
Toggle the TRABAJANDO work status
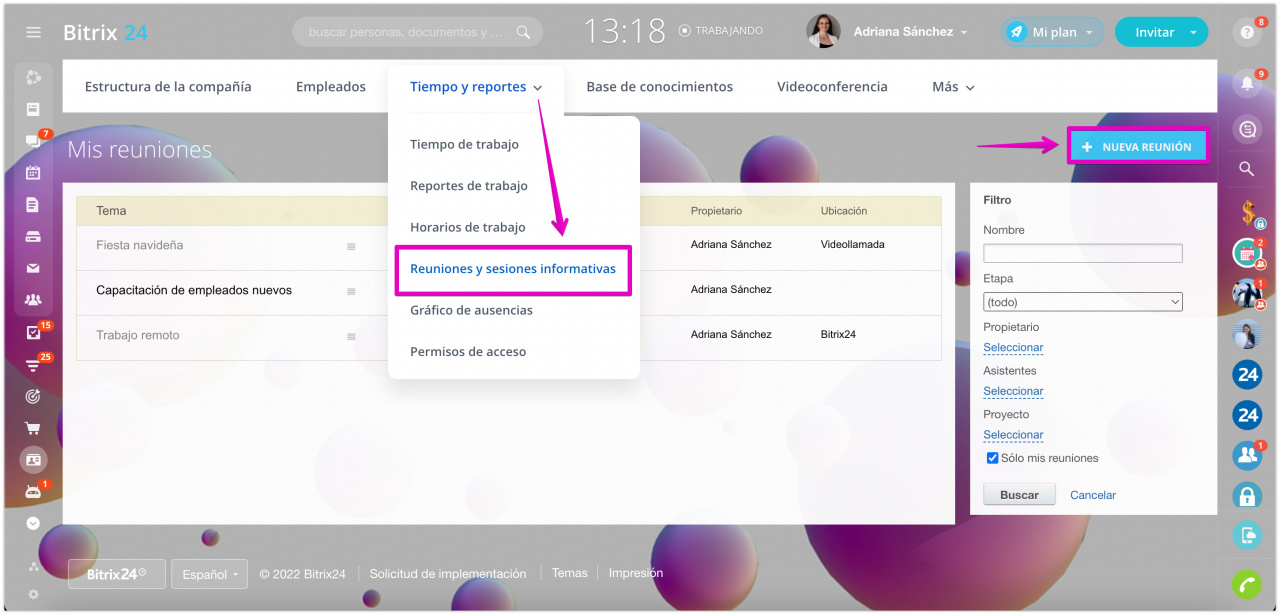(x=720, y=31)
